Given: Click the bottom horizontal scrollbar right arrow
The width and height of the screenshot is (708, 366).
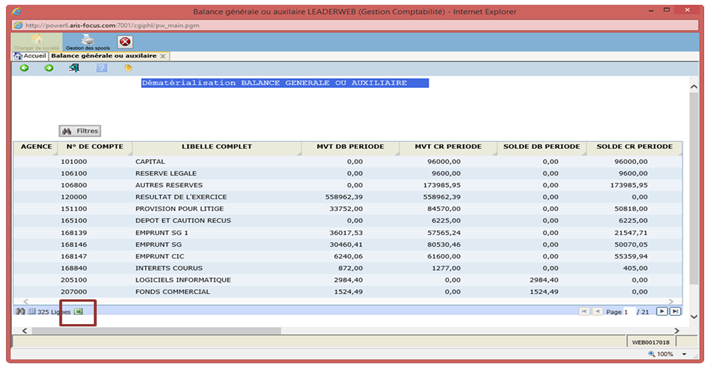Looking at the screenshot, I should pos(676,331).
